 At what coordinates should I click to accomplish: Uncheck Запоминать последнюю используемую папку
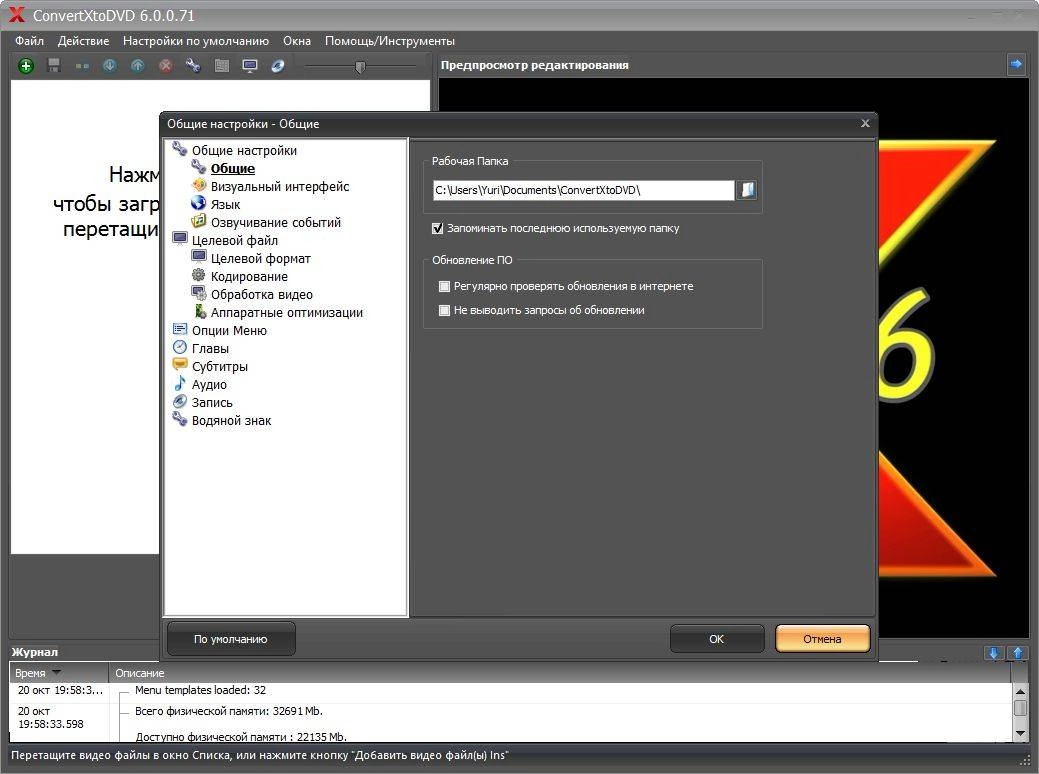click(x=437, y=228)
